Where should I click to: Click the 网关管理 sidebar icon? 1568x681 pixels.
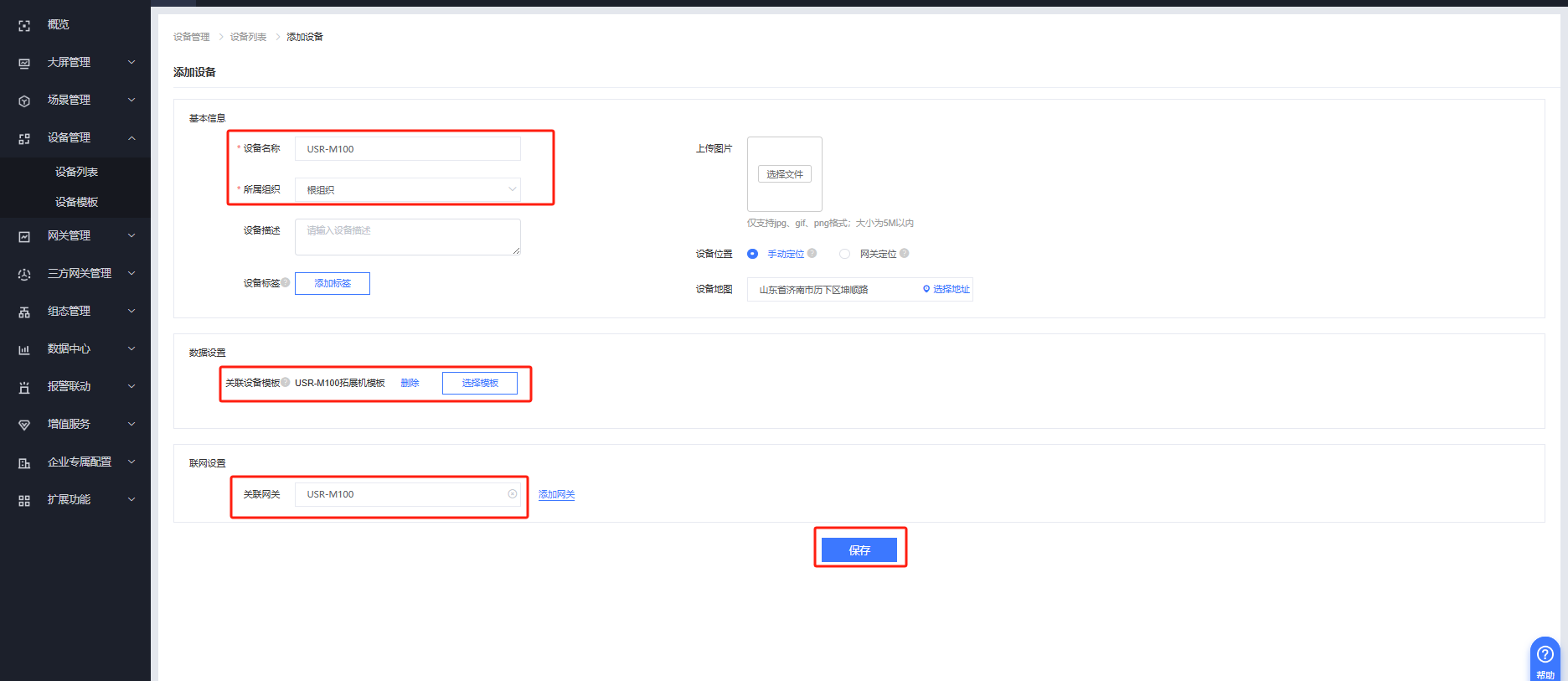tap(24, 237)
